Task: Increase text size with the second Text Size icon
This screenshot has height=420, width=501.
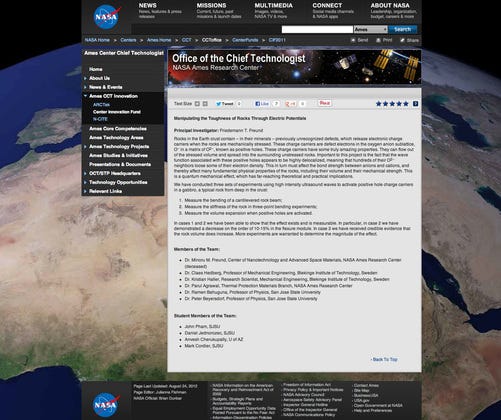Action: click(205, 104)
